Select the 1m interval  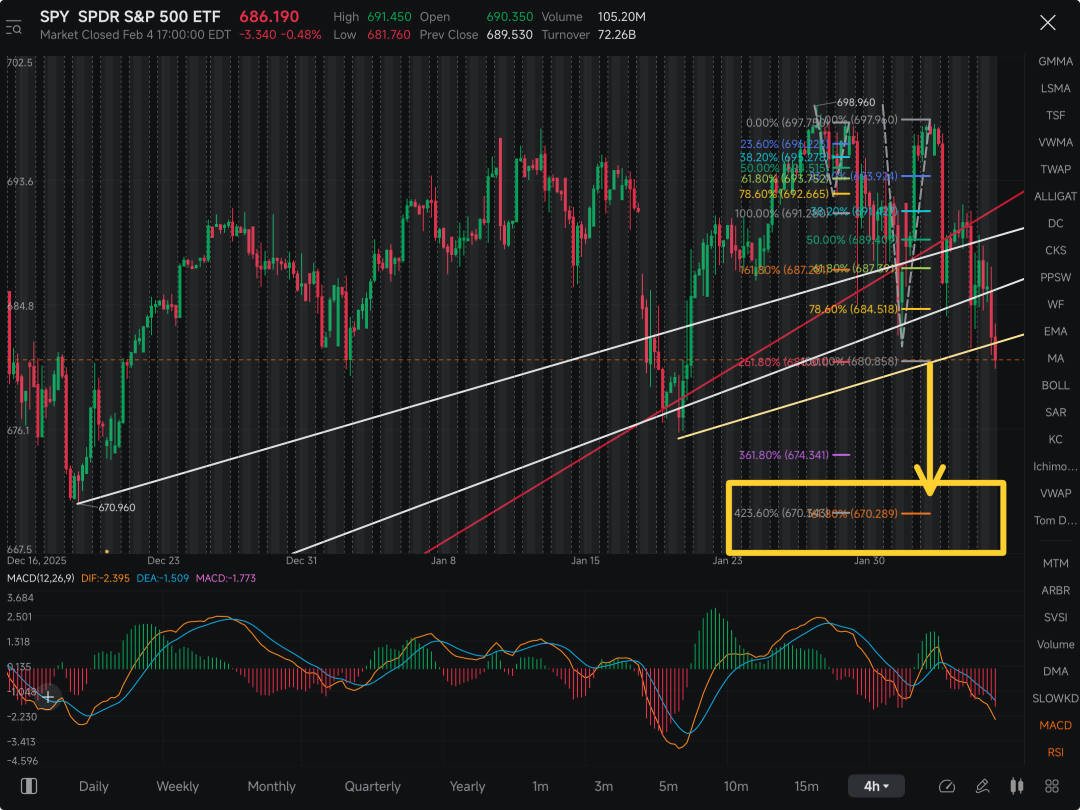click(x=541, y=786)
